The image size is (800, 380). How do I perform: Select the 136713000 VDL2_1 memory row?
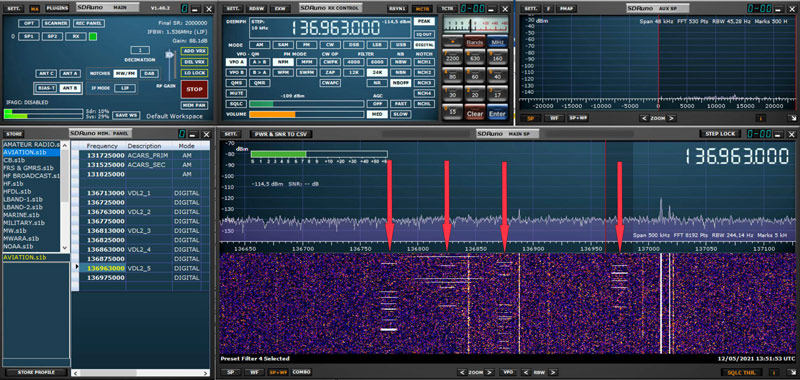click(x=140, y=193)
